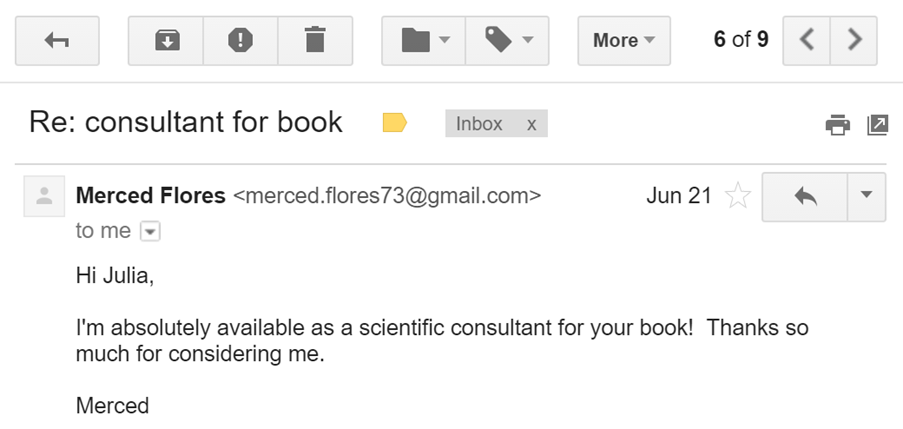Screen dimensions: 903x429
Task: Print the conversation with printer icon
Action: (x=837, y=125)
